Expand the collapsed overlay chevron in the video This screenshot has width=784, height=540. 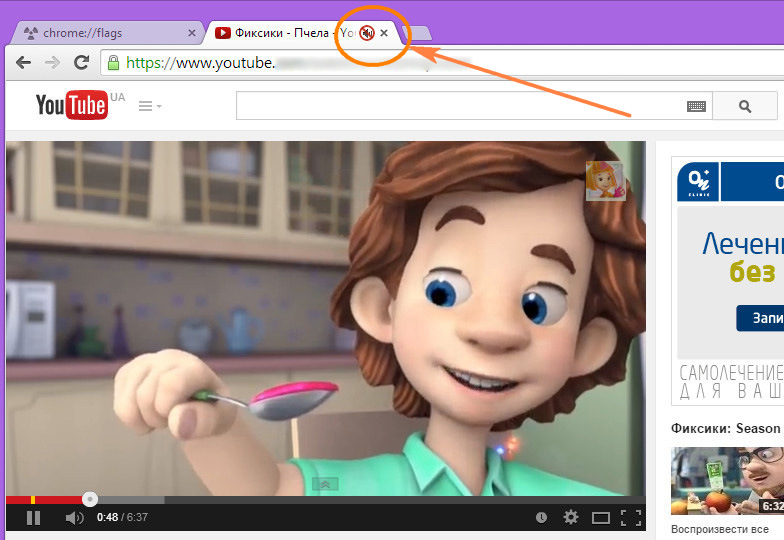point(325,484)
